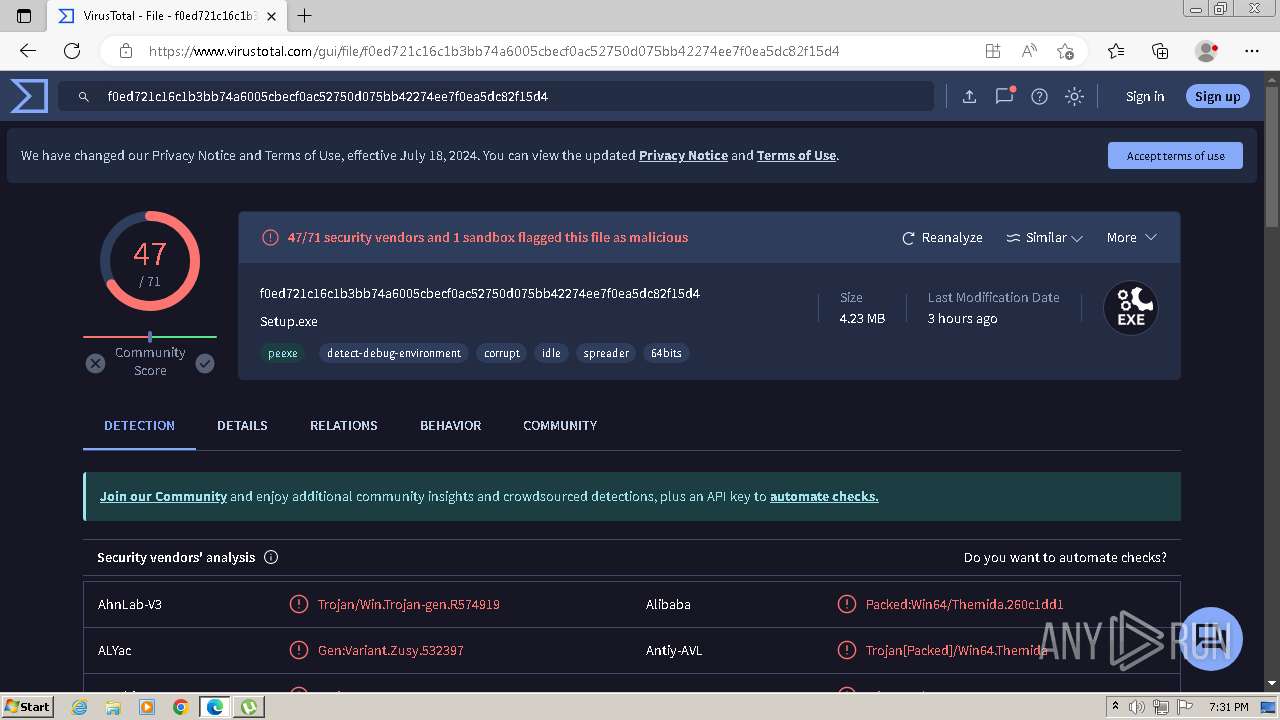The width and height of the screenshot is (1280, 720).
Task: Open the tab actions menu icon
Action: click(25, 16)
